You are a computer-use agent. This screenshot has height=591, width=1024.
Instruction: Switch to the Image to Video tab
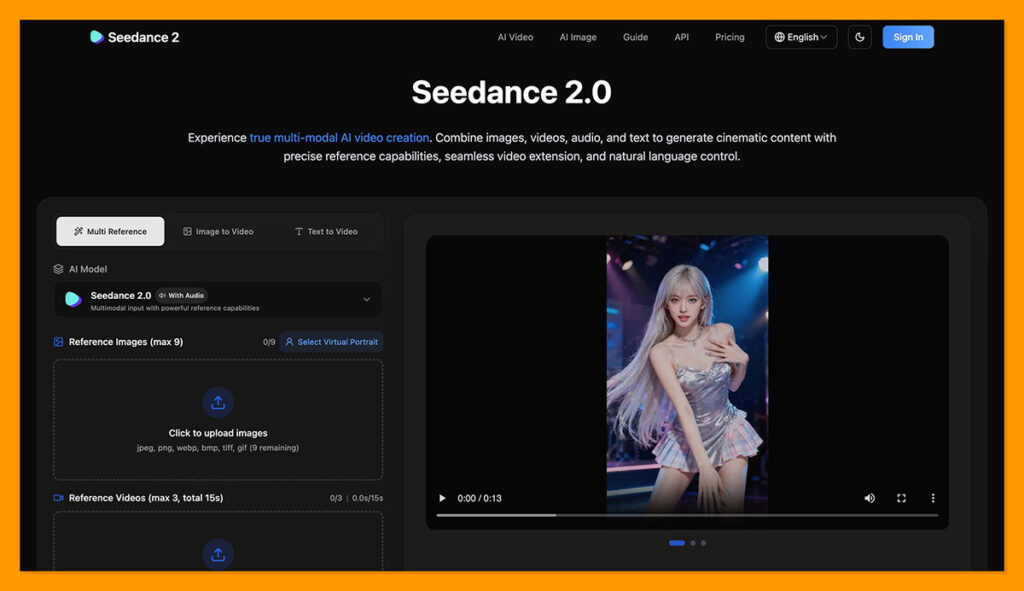(x=218, y=231)
